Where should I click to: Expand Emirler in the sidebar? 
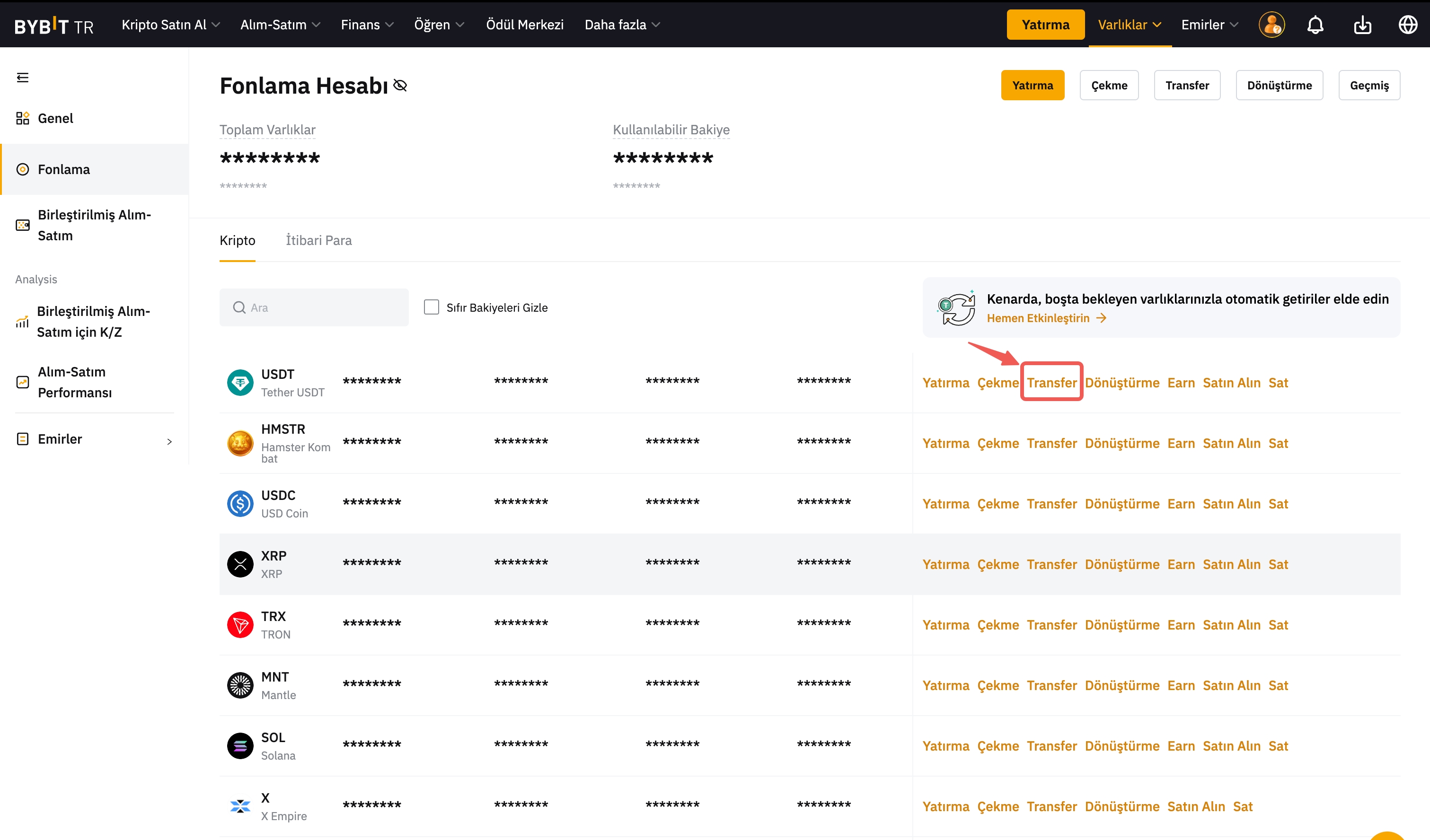point(94,439)
